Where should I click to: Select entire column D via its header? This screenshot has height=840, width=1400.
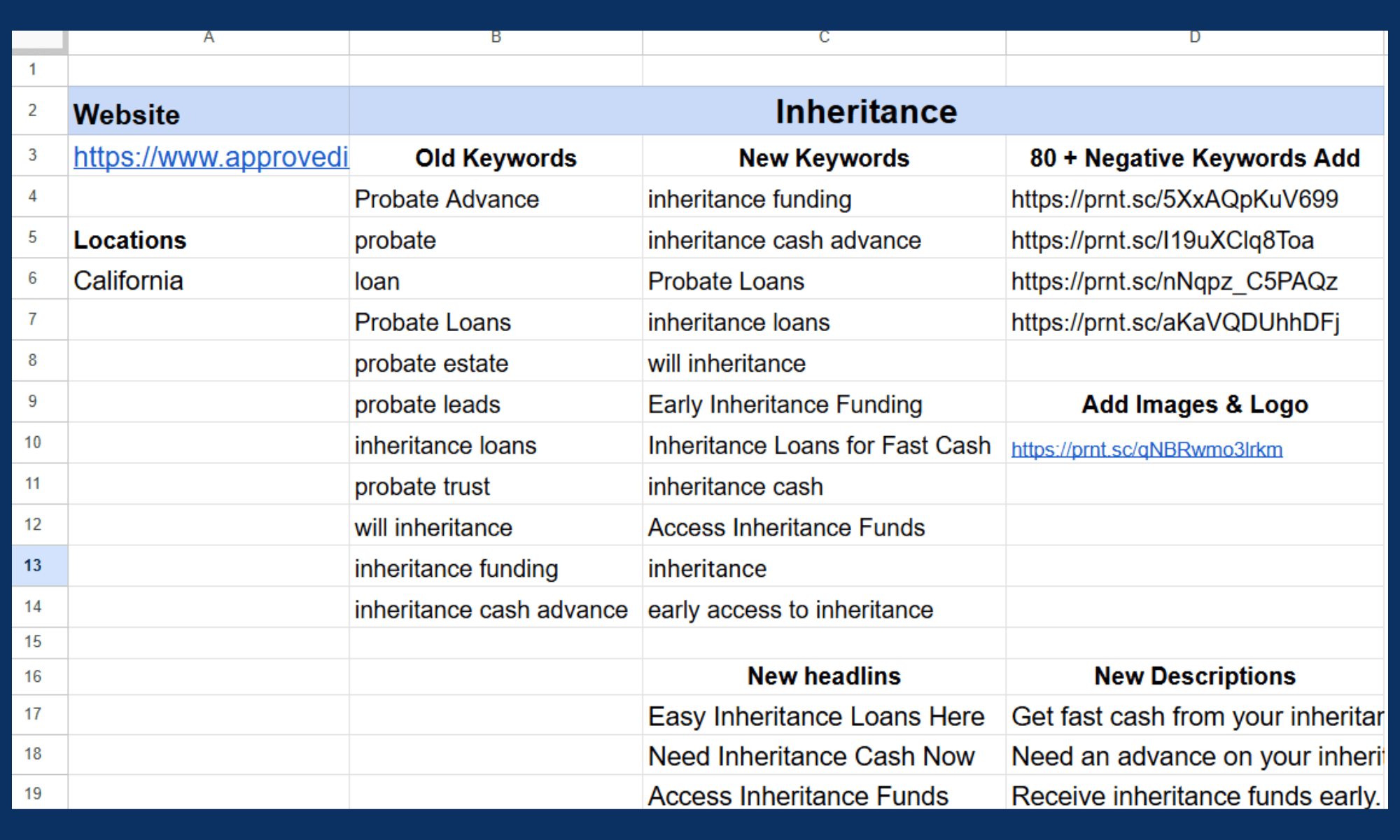[x=1195, y=41]
